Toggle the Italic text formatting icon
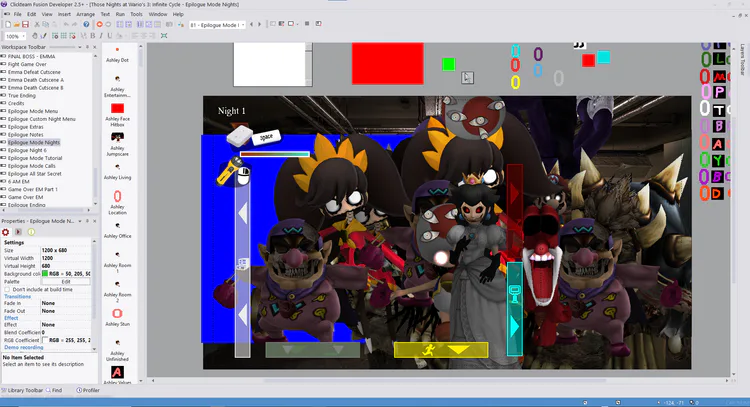Image resolution: width=750 pixels, height=407 pixels. click(x=101, y=36)
